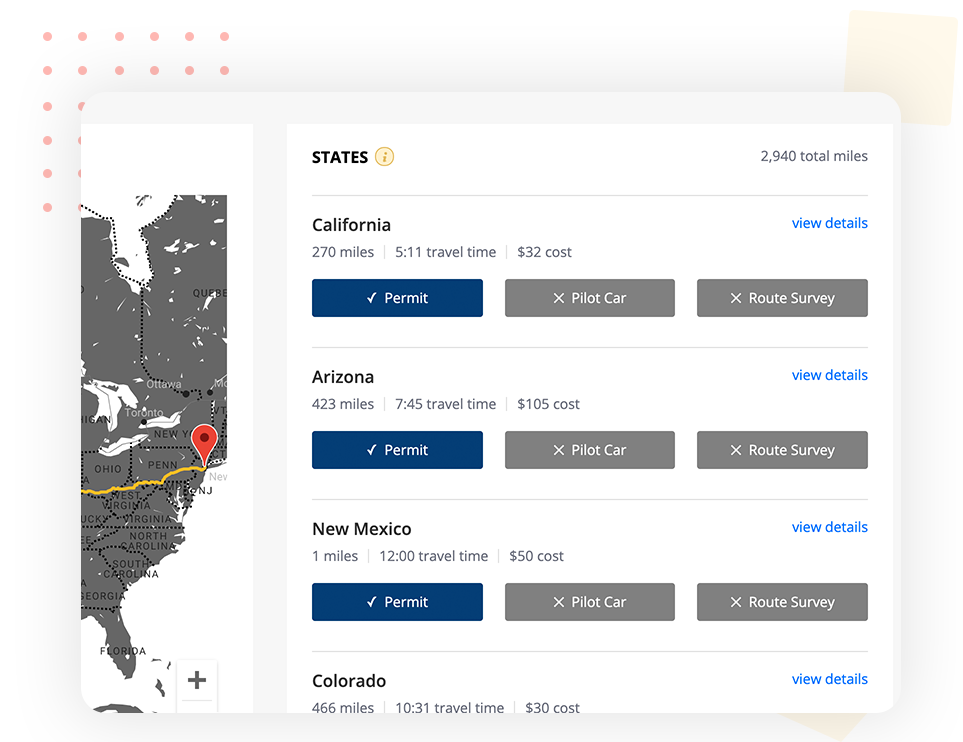
Task: Expand Colorado view details
Action: (829, 679)
